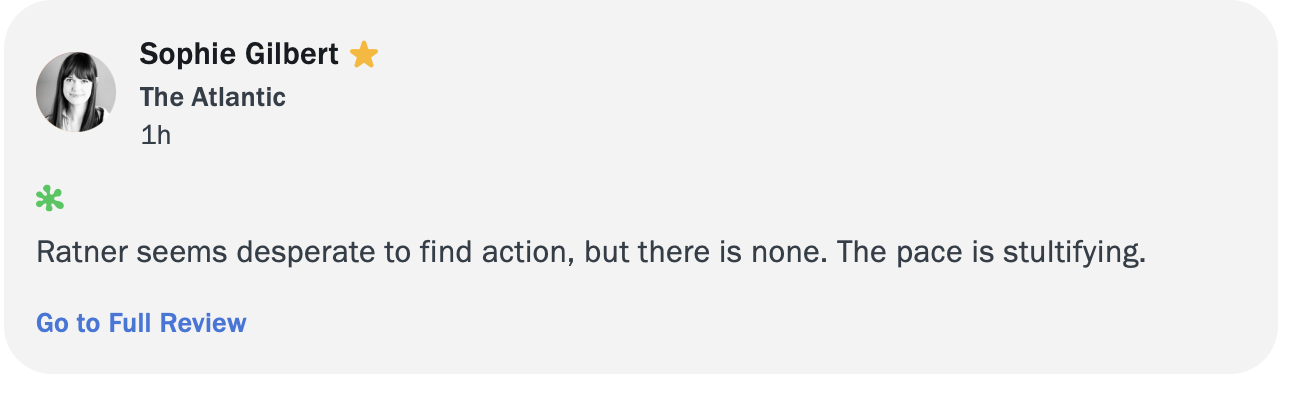
Task: Click "The pace is stultifying" sentence
Action: click(x=990, y=252)
